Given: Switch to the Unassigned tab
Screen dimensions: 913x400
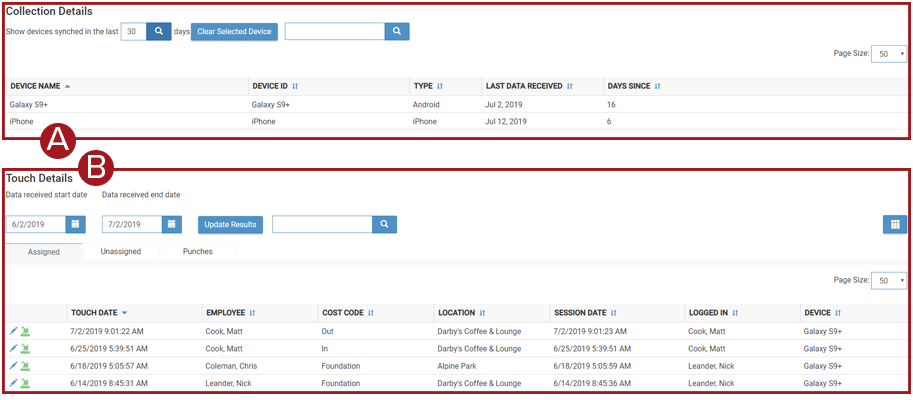Looking at the screenshot, I should coord(121,252).
